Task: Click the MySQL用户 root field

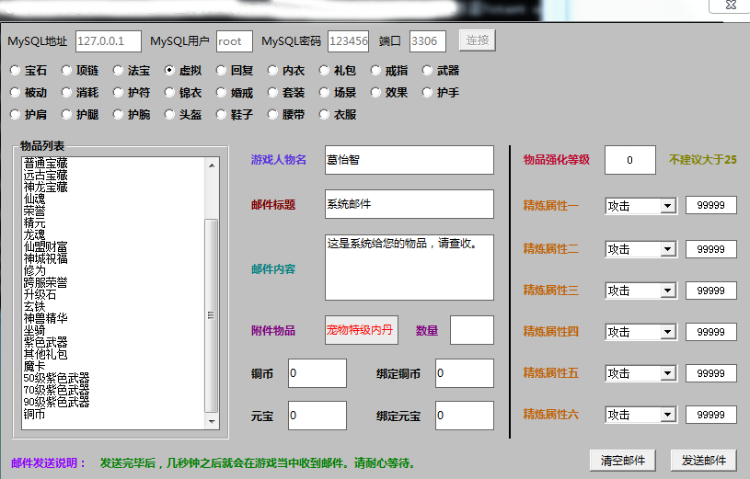Action: click(x=234, y=41)
